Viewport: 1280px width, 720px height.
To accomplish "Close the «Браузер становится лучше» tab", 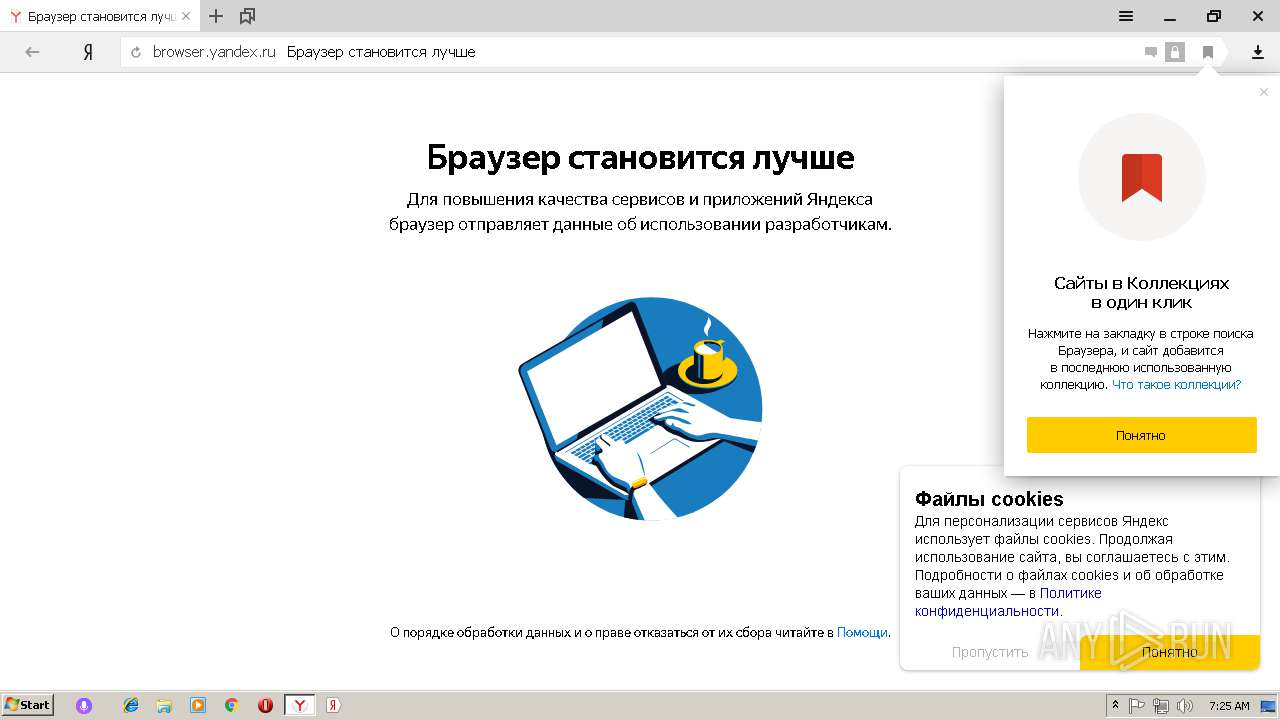I will click(186, 17).
